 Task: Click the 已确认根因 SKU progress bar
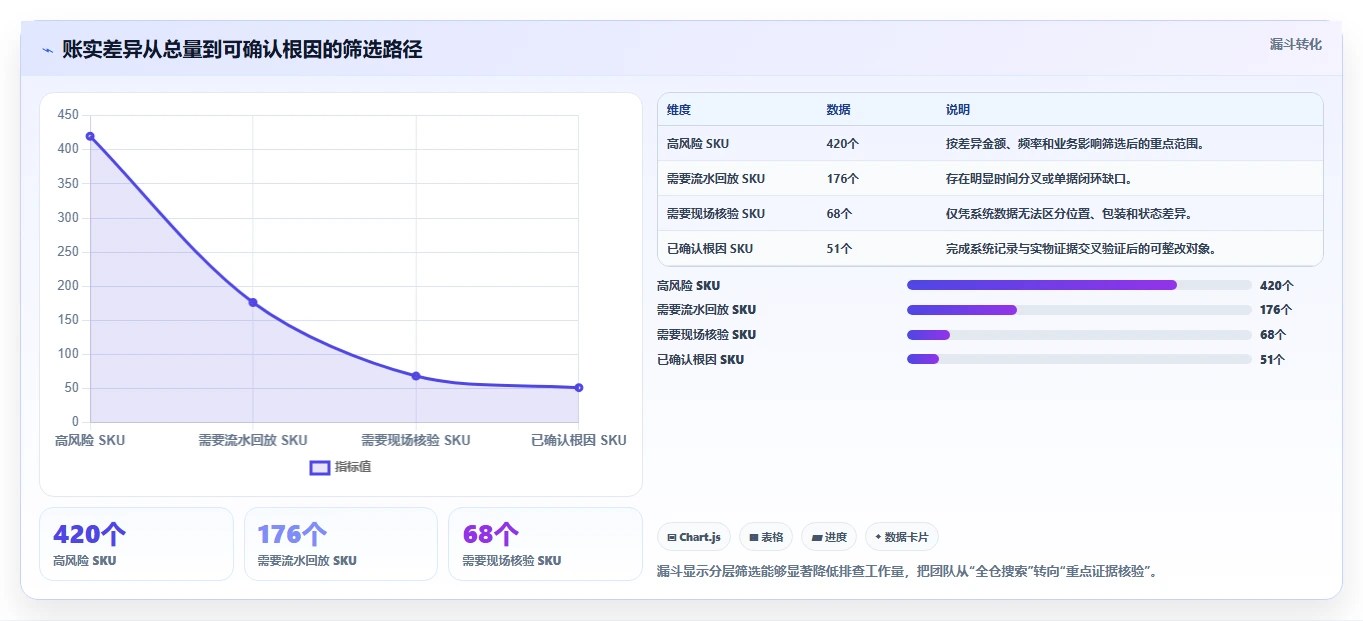[x=1079, y=359]
